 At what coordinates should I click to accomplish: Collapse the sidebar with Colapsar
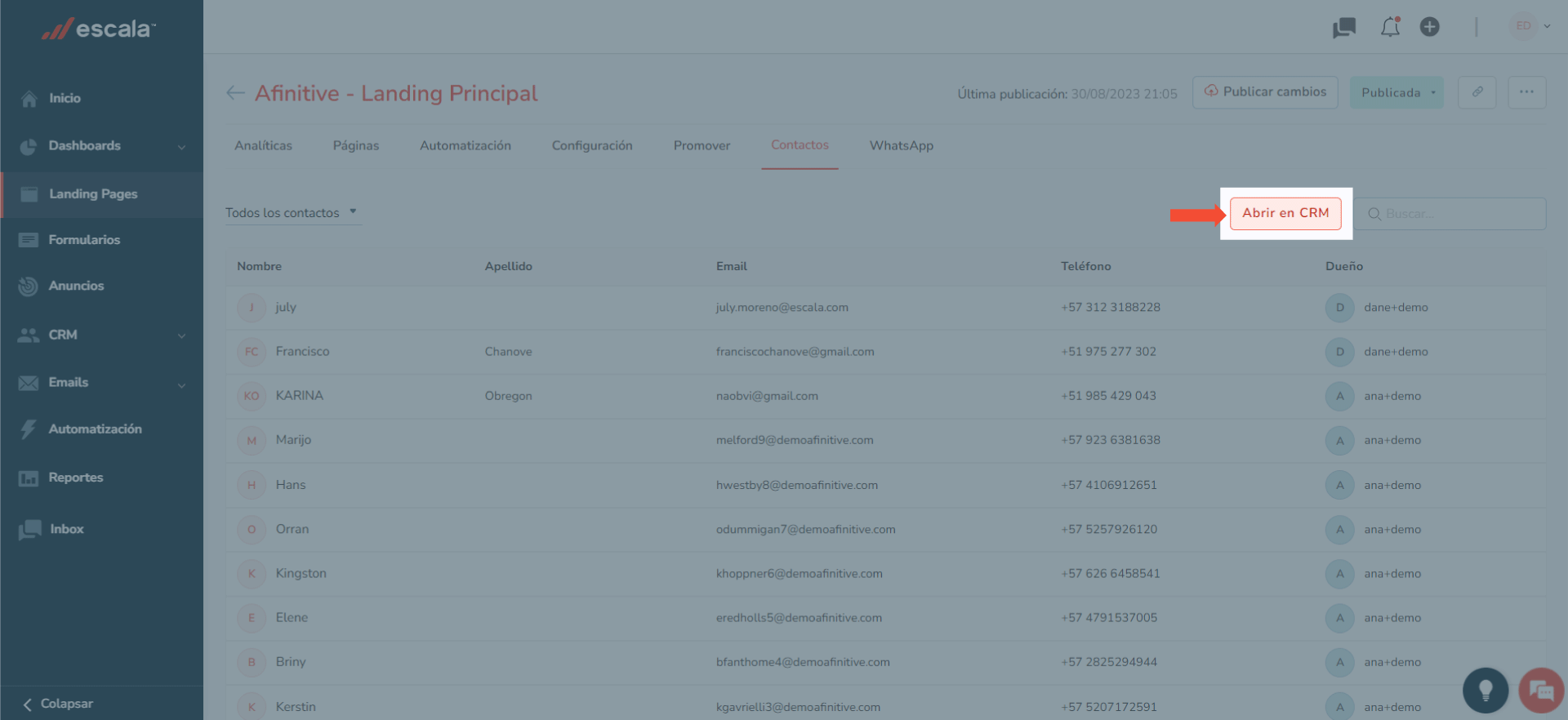pyautogui.click(x=58, y=704)
